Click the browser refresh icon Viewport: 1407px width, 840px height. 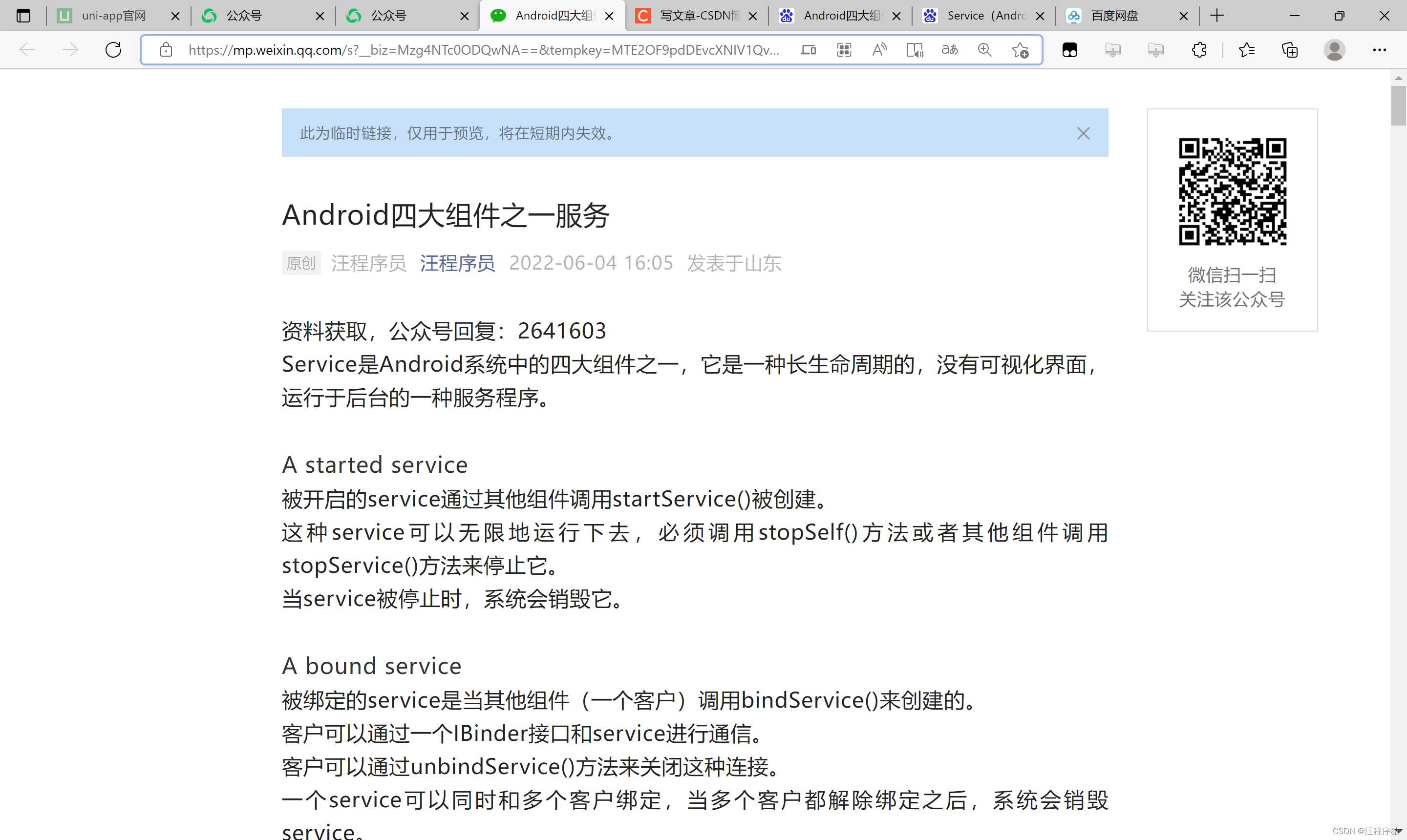[x=113, y=50]
